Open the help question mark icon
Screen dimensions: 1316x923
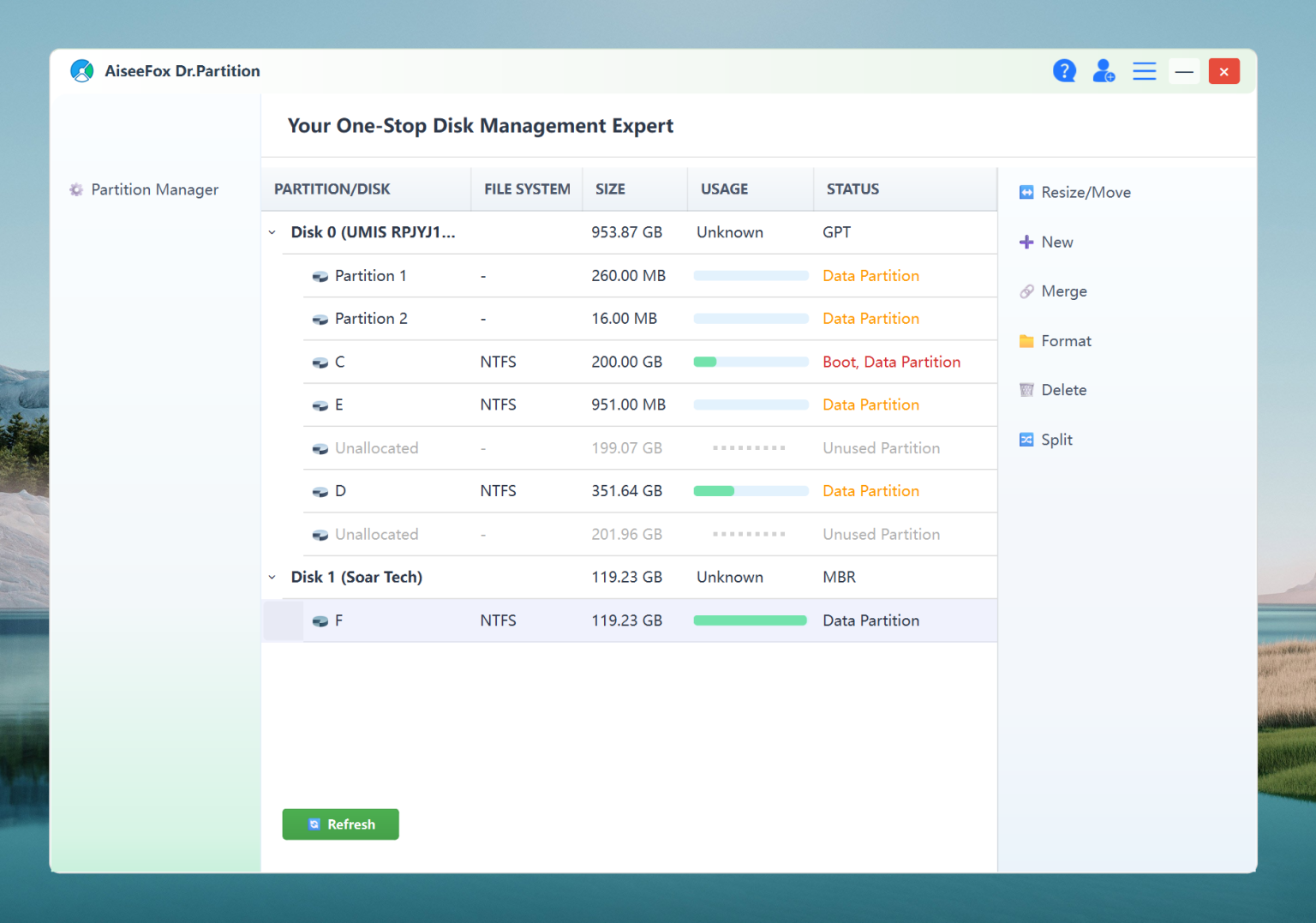(1064, 71)
